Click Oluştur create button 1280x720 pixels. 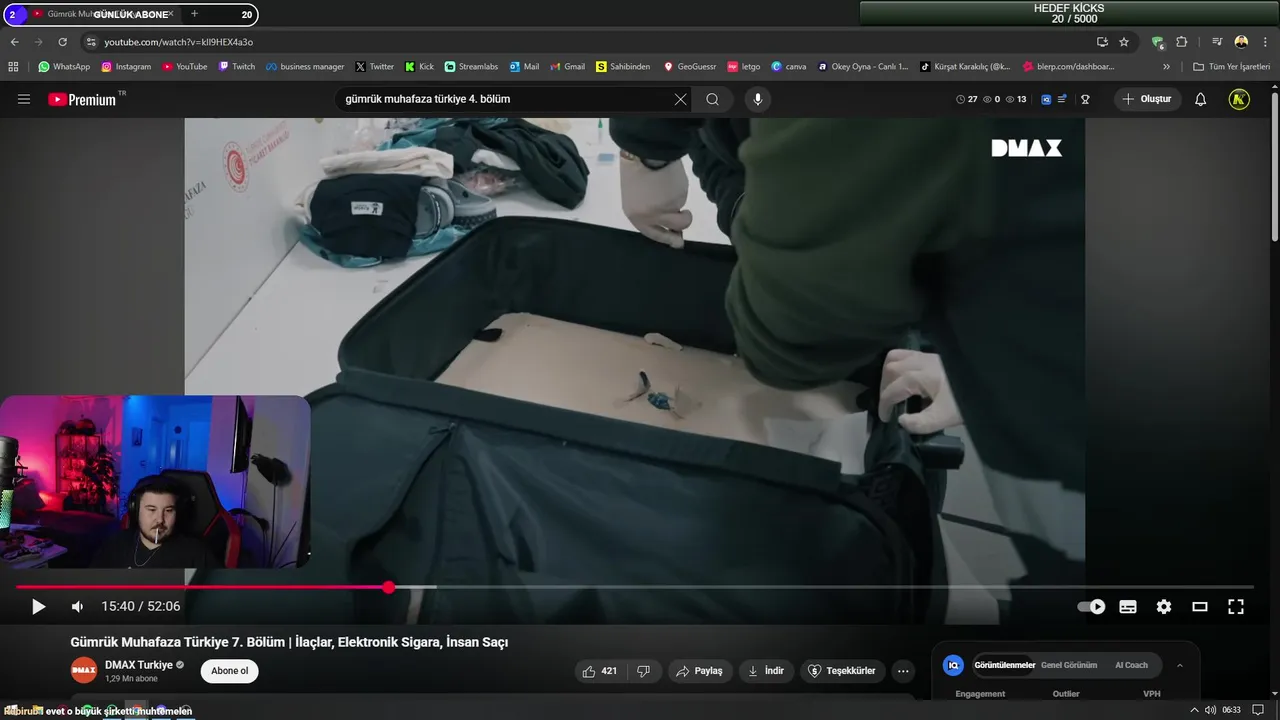1147,99
